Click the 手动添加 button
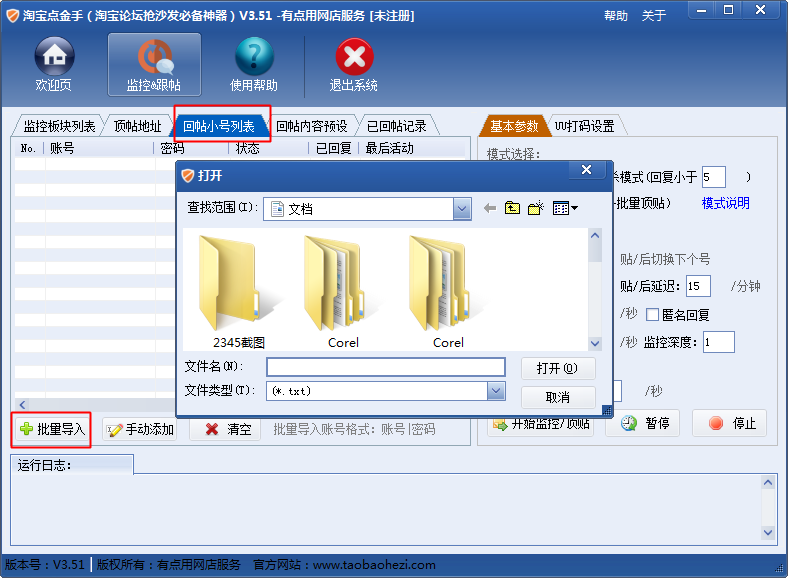788x578 pixels. [x=141, y=429]
